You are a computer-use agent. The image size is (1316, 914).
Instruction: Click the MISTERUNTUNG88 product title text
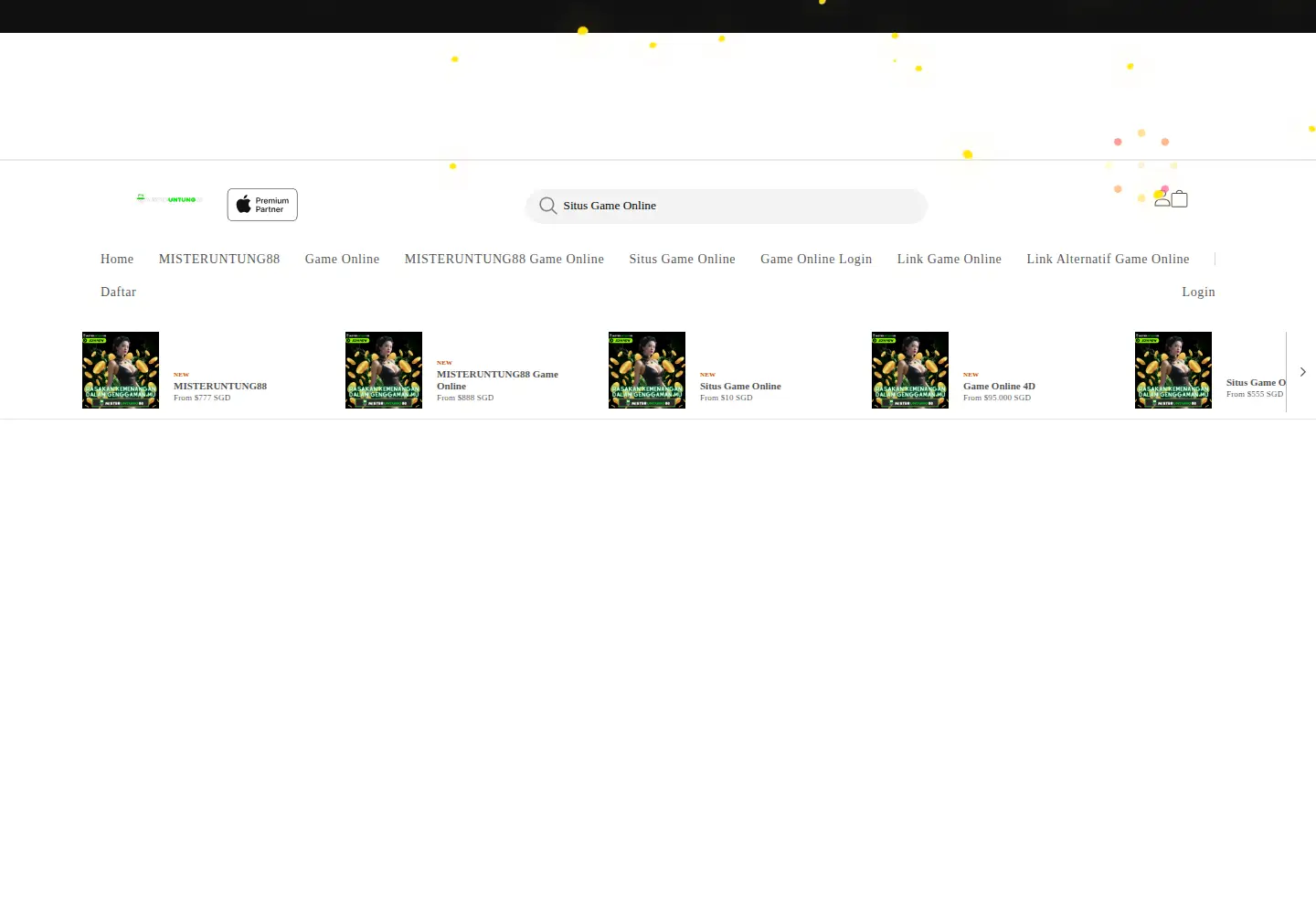point(220,386)
